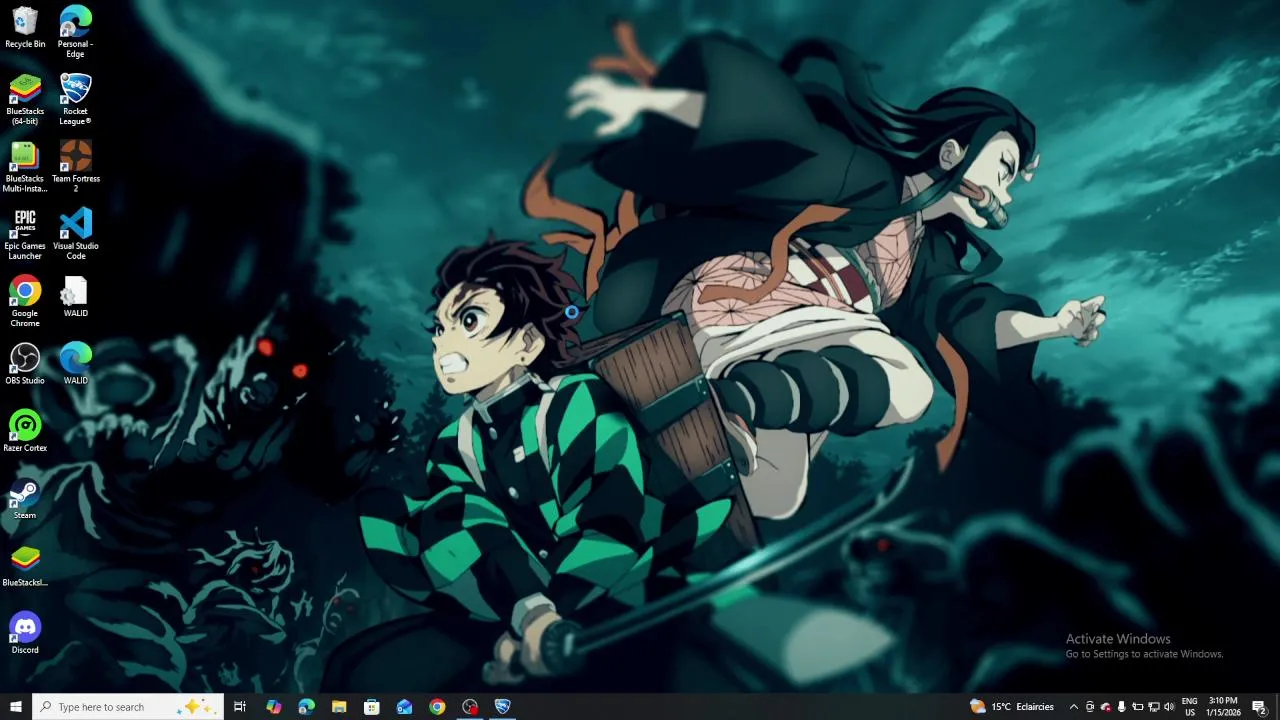Open Copilot from the taskbar
This screenshot has height=720, width=1280.
(273, 707)
